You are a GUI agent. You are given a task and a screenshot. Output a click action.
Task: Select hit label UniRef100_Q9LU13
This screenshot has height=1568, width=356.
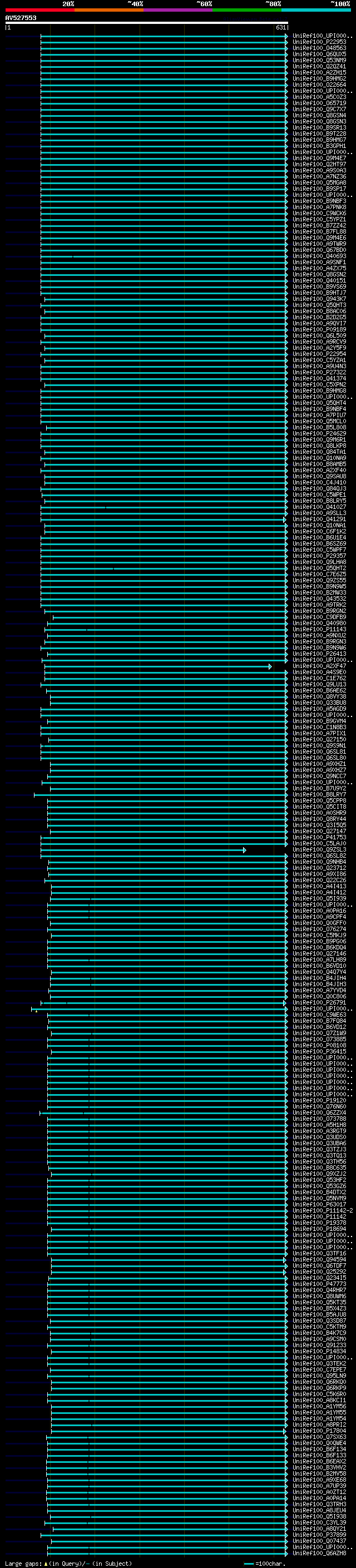click(319, 684)
